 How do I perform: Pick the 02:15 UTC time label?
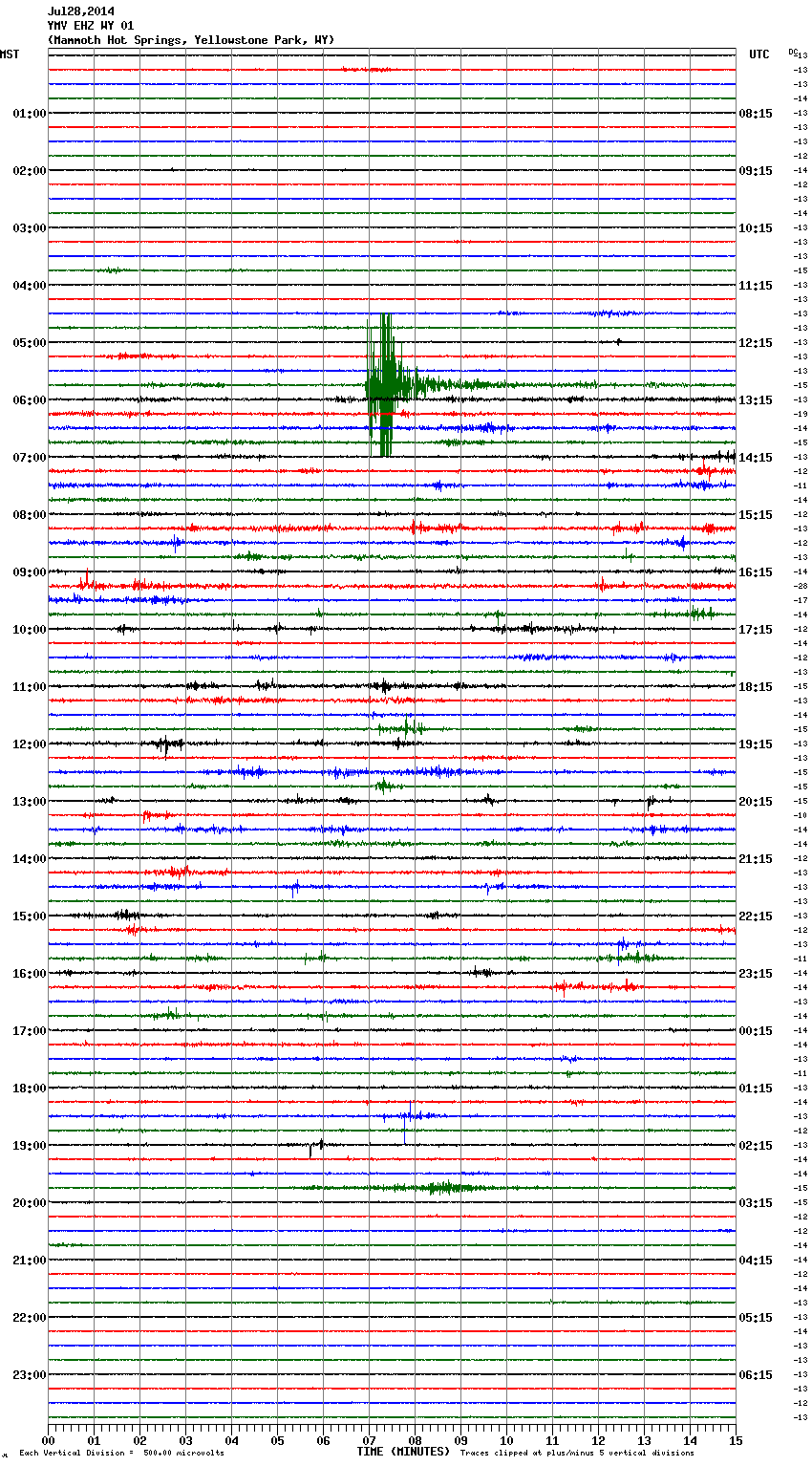click(x=756, y=1146)
